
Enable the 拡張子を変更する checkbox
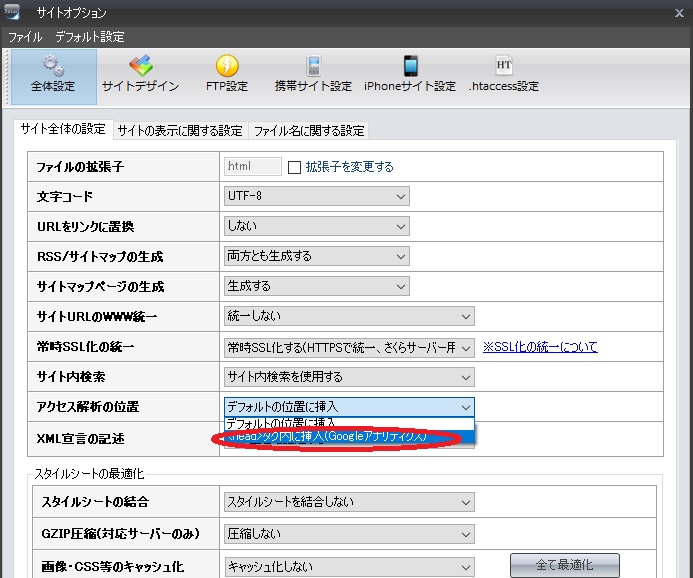pos(295,167)
